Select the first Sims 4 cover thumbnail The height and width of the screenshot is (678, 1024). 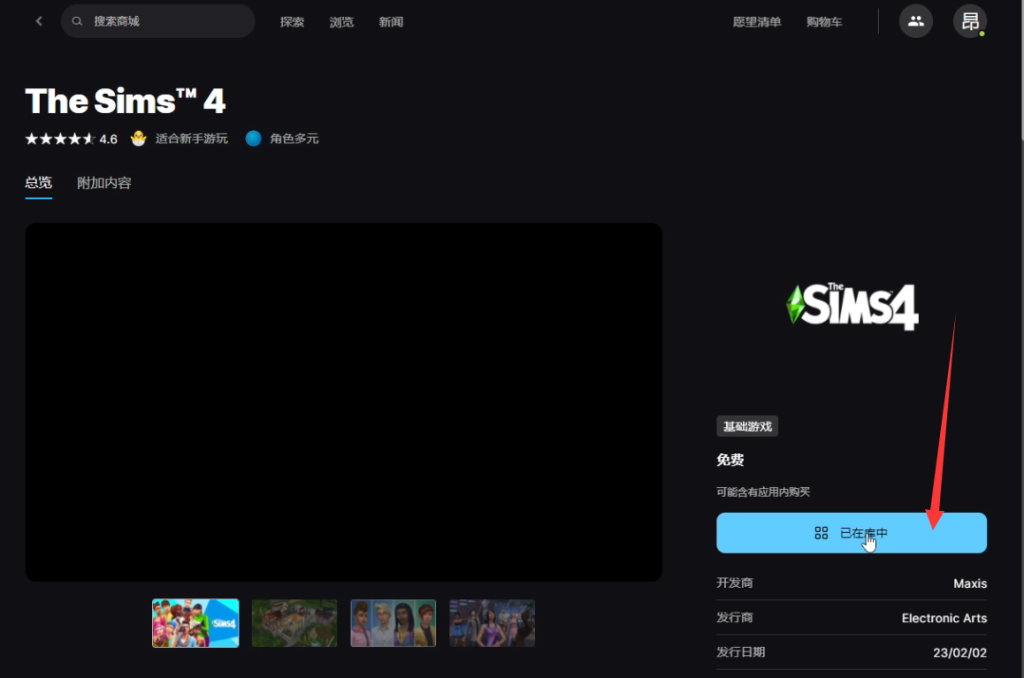195,623
